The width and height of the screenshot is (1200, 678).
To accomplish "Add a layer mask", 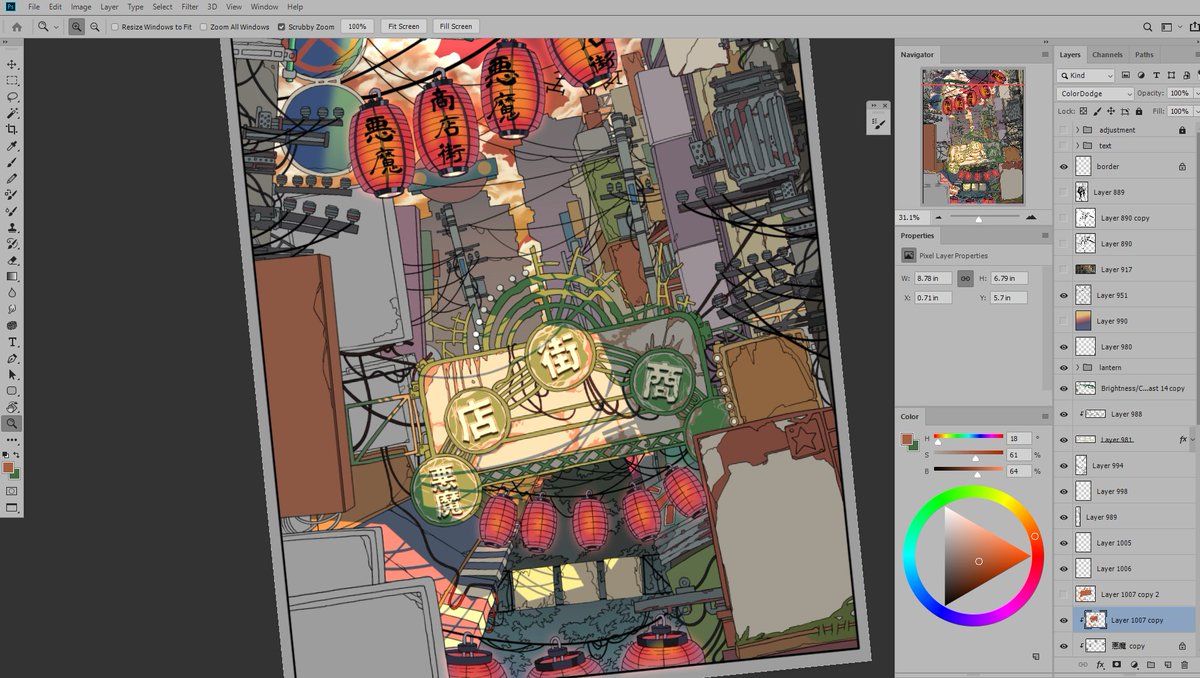I will [x=1117, y=664].
